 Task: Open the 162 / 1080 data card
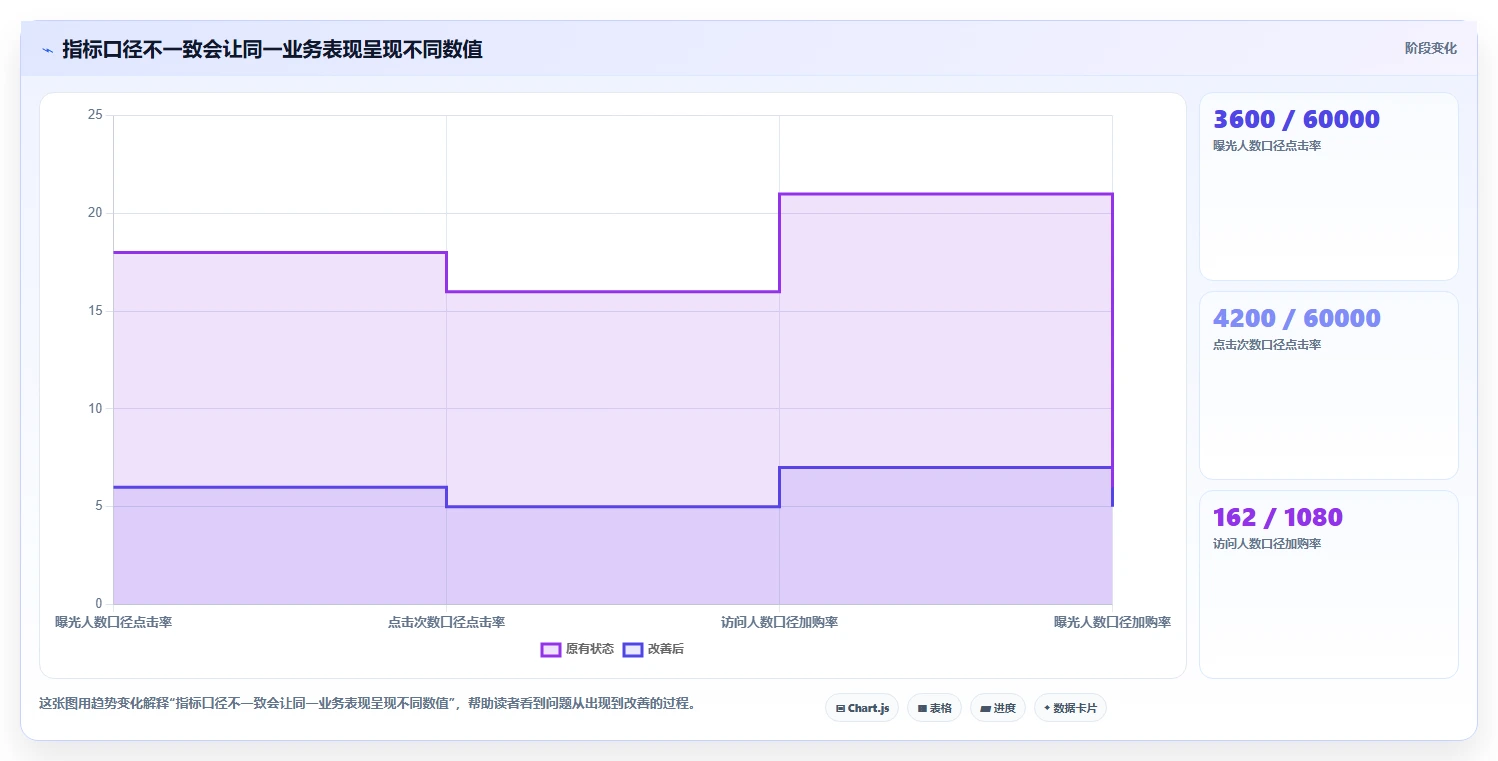[1329, 584]
